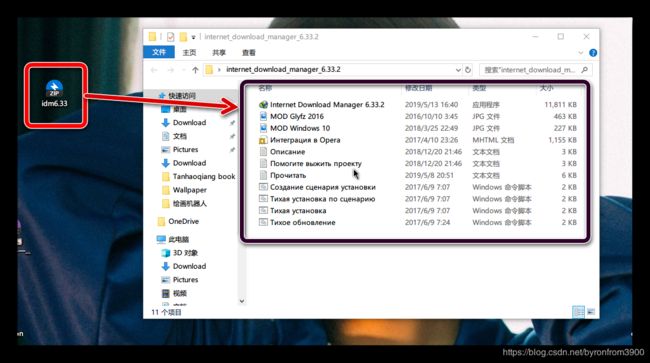Select the MOD Glyfz 2016 file
The width and height of the screenshot is (650, 363).
(x=297, y=116)
